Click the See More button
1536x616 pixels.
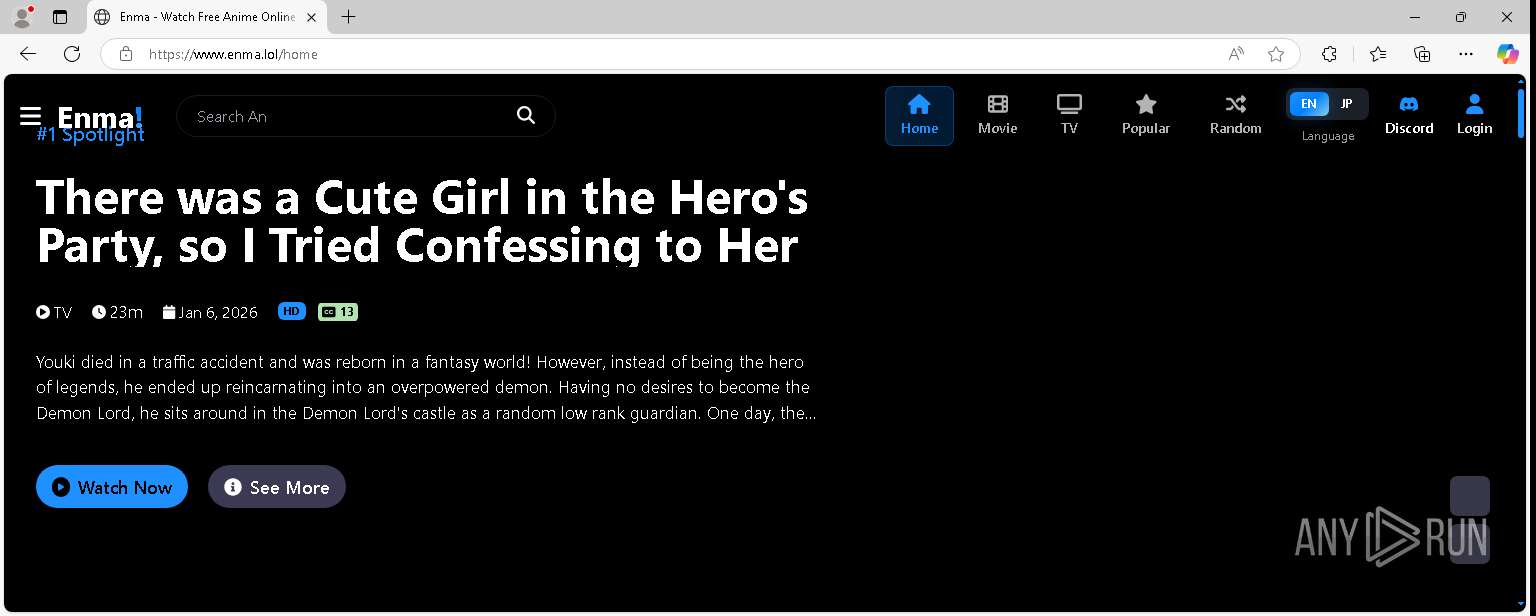pyautogui.click(x=277, y=487)
